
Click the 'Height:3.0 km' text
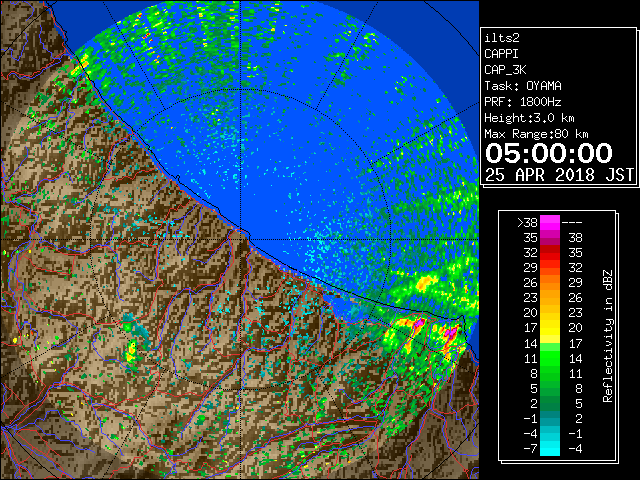pos(529,118)
